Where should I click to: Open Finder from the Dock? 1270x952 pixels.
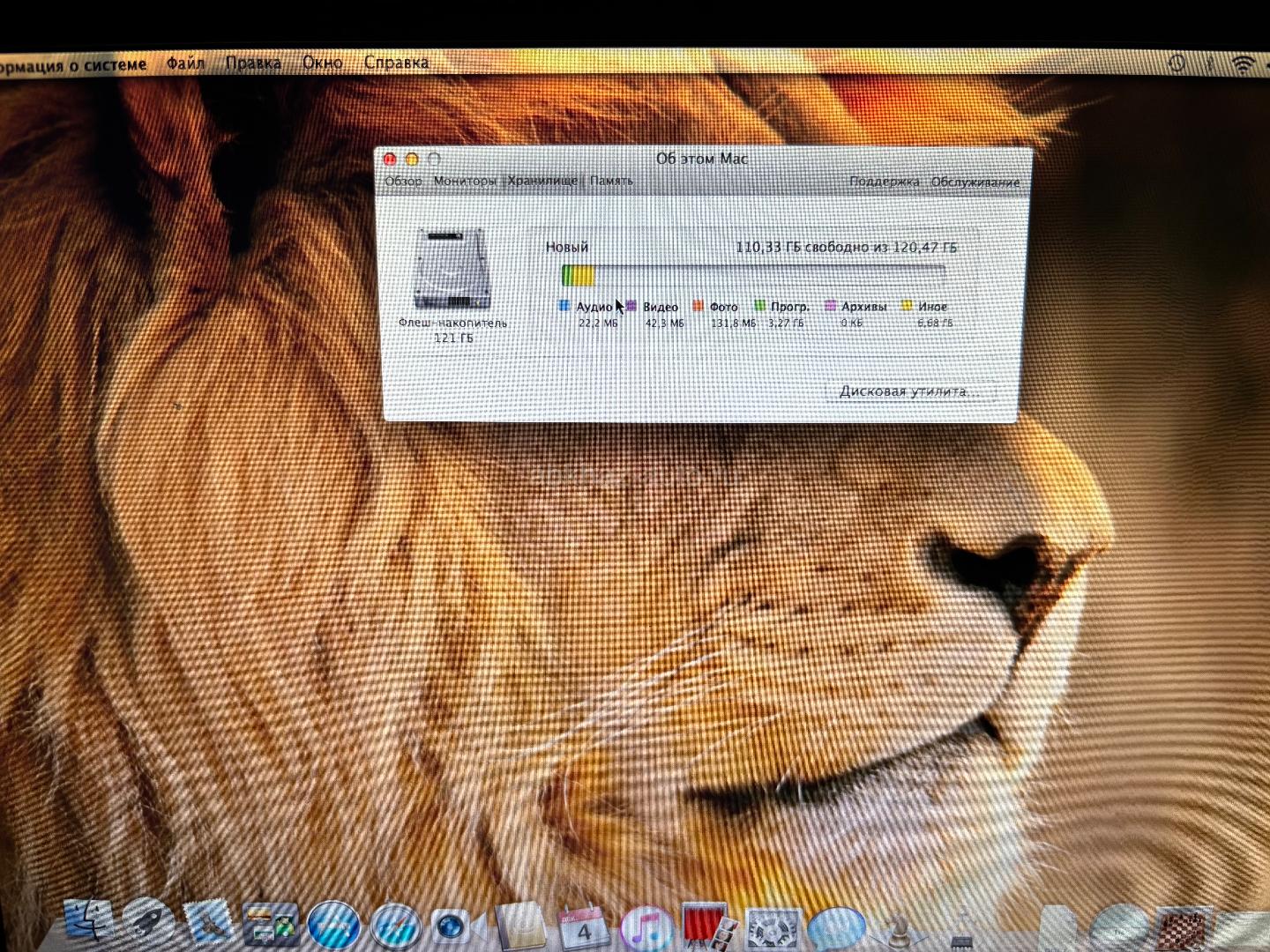click(x=86, y=924)
